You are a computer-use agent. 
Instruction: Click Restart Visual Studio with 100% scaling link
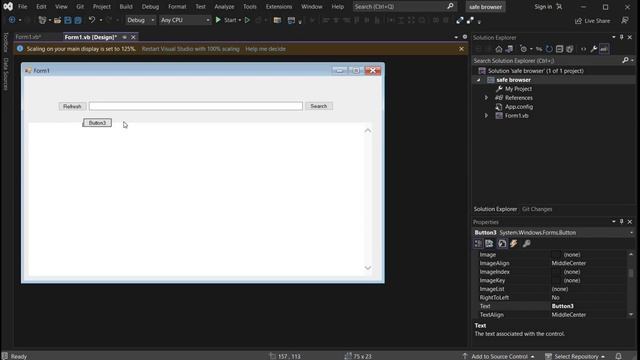click(x=191, y=49)
